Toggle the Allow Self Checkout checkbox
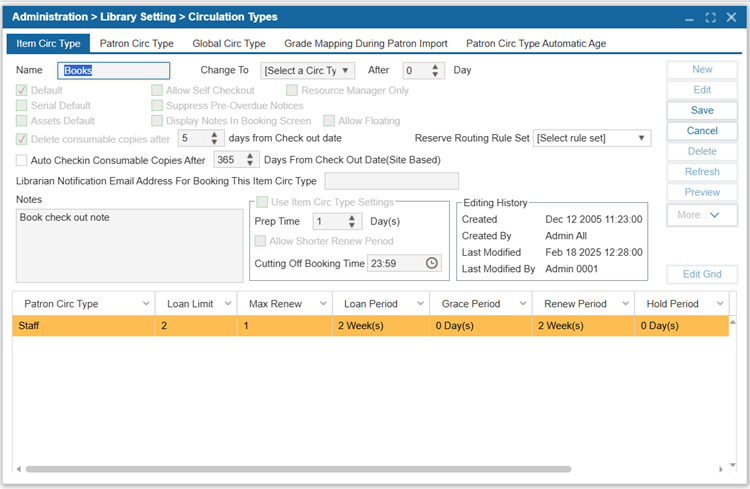 pyautogui.click(x=158, y=90)
